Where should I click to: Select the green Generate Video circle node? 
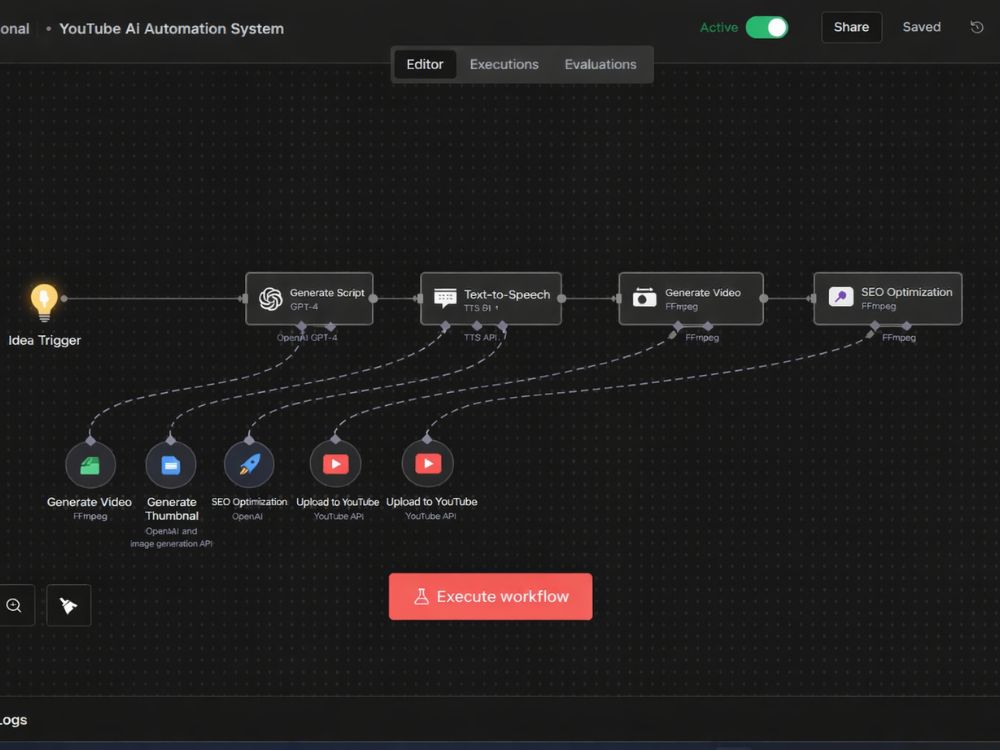coord(91,464)
